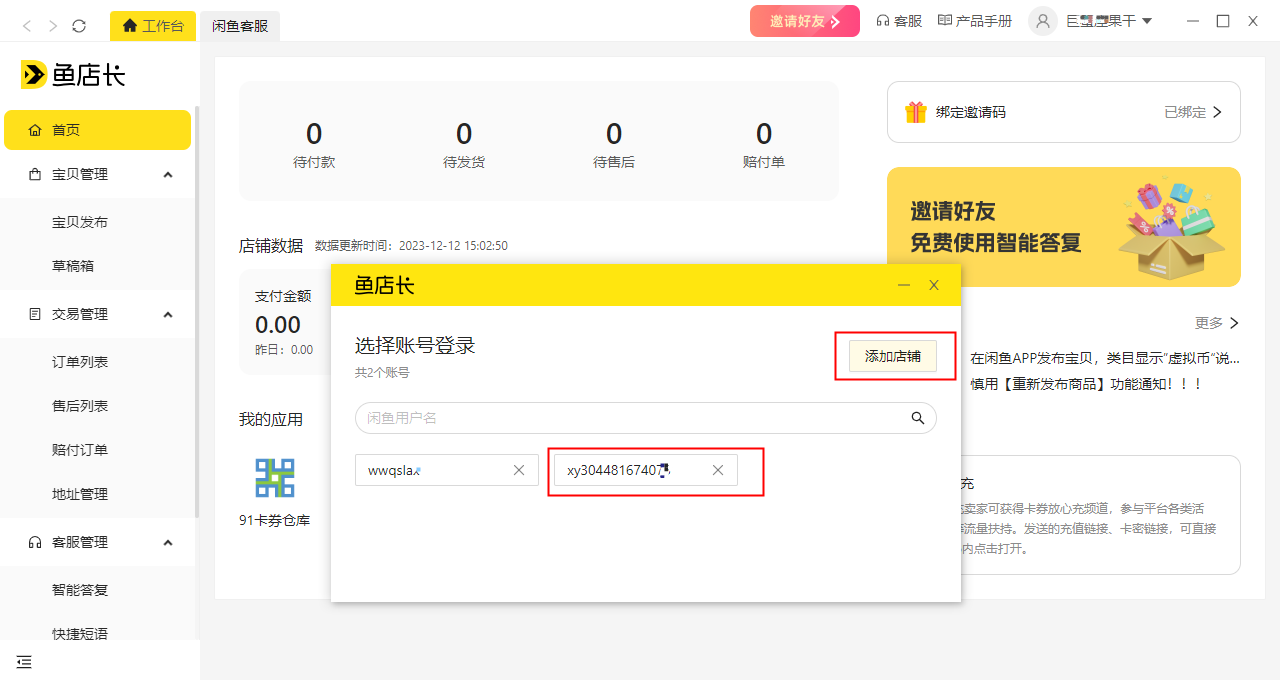Open 更多 announcements link
1280x680 pixels.
click(1217, 323)
